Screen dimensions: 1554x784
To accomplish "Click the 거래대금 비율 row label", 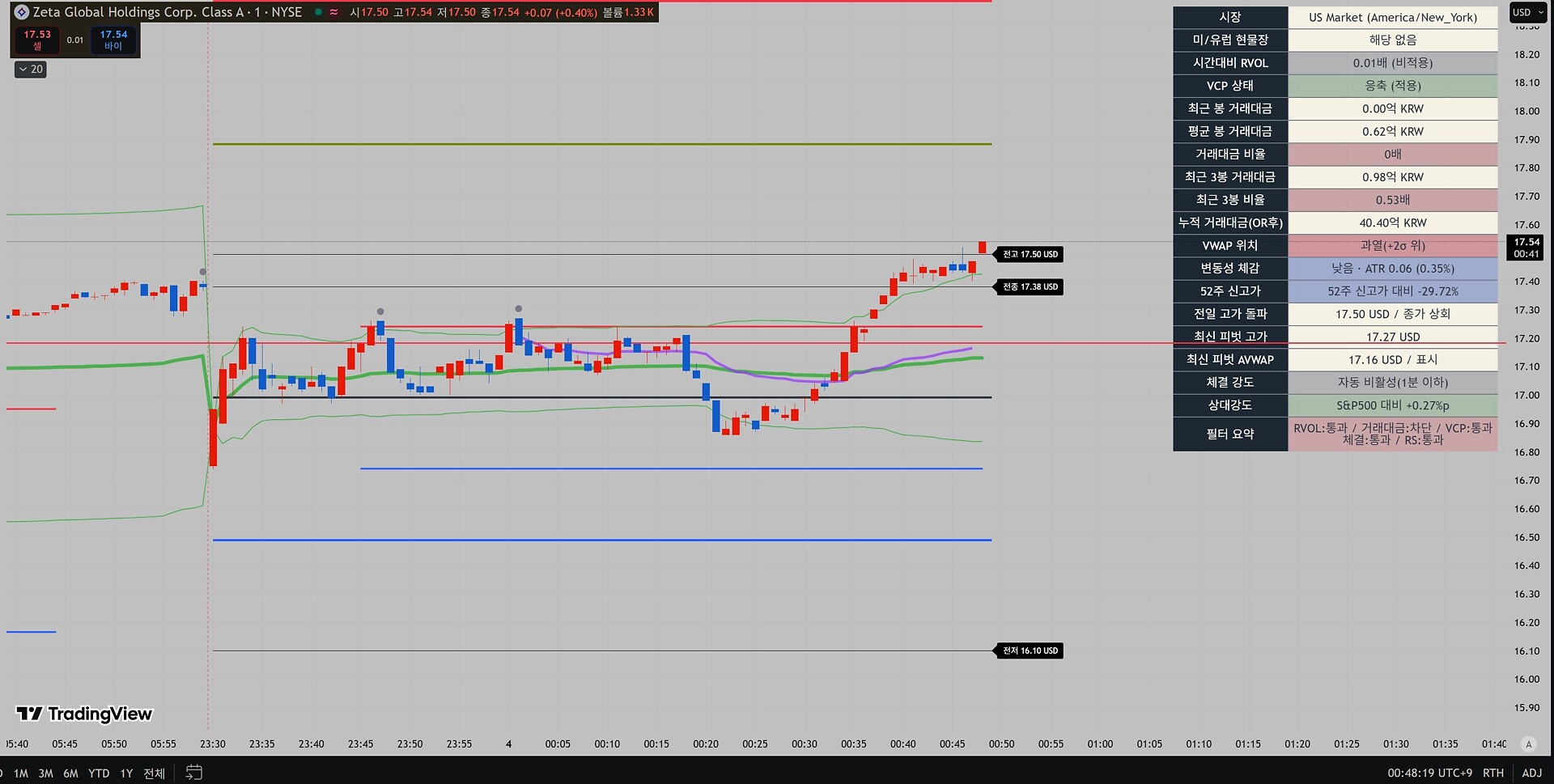I will (1230, 154).
